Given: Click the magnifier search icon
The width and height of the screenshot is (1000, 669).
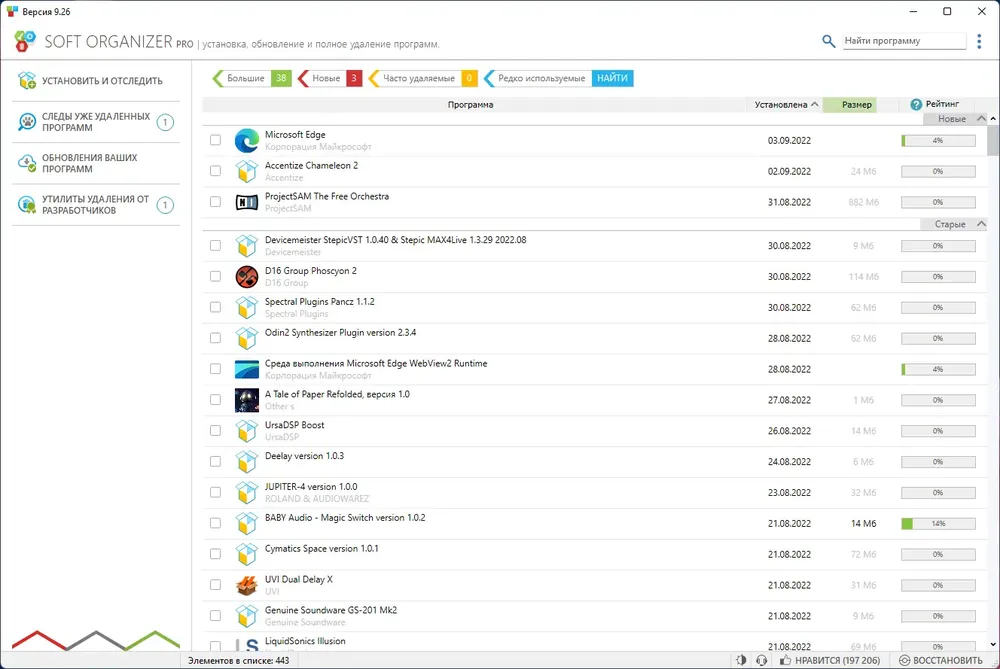Looking at the screenshot, I should (x=828, y=41).
